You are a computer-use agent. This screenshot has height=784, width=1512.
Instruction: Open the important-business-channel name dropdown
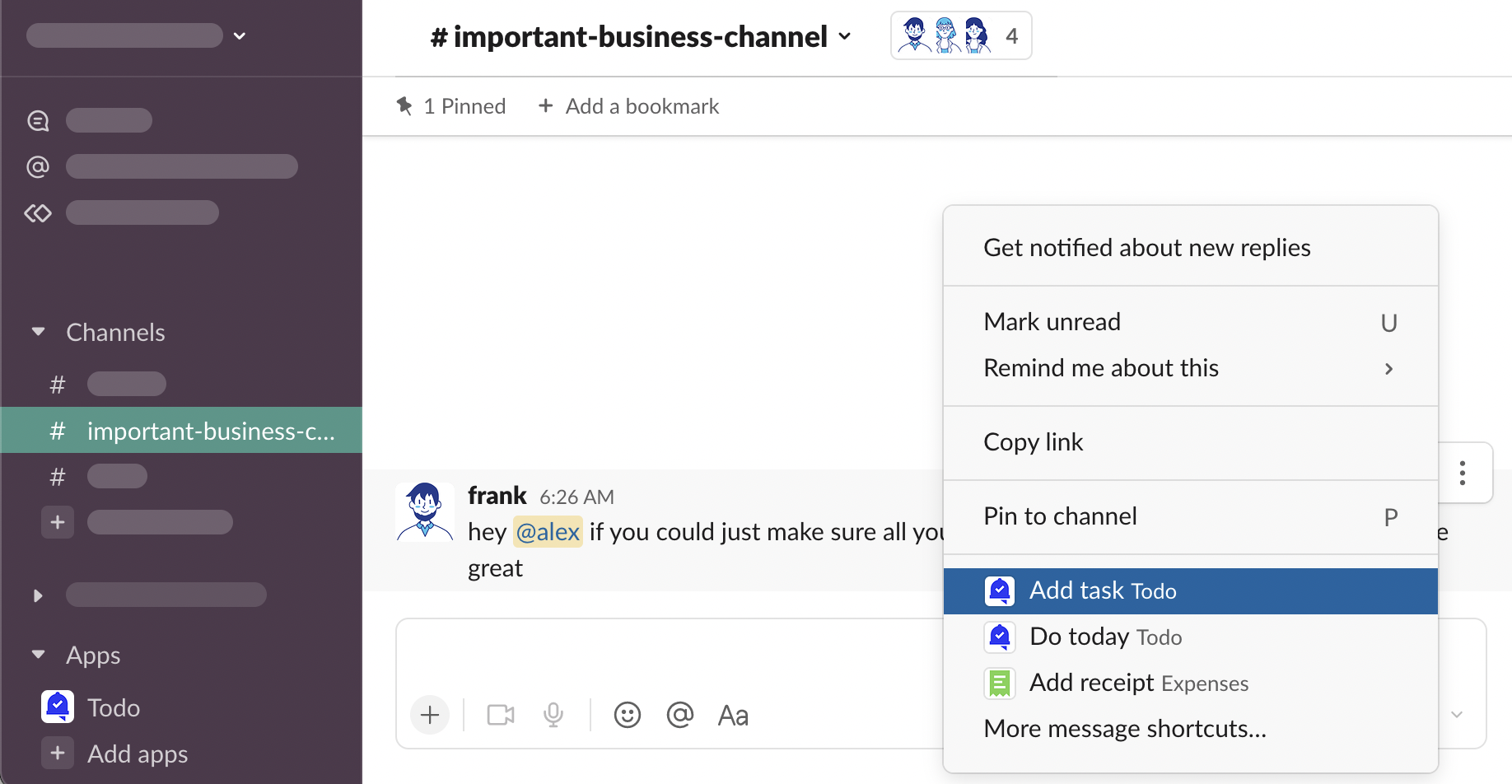640,37
